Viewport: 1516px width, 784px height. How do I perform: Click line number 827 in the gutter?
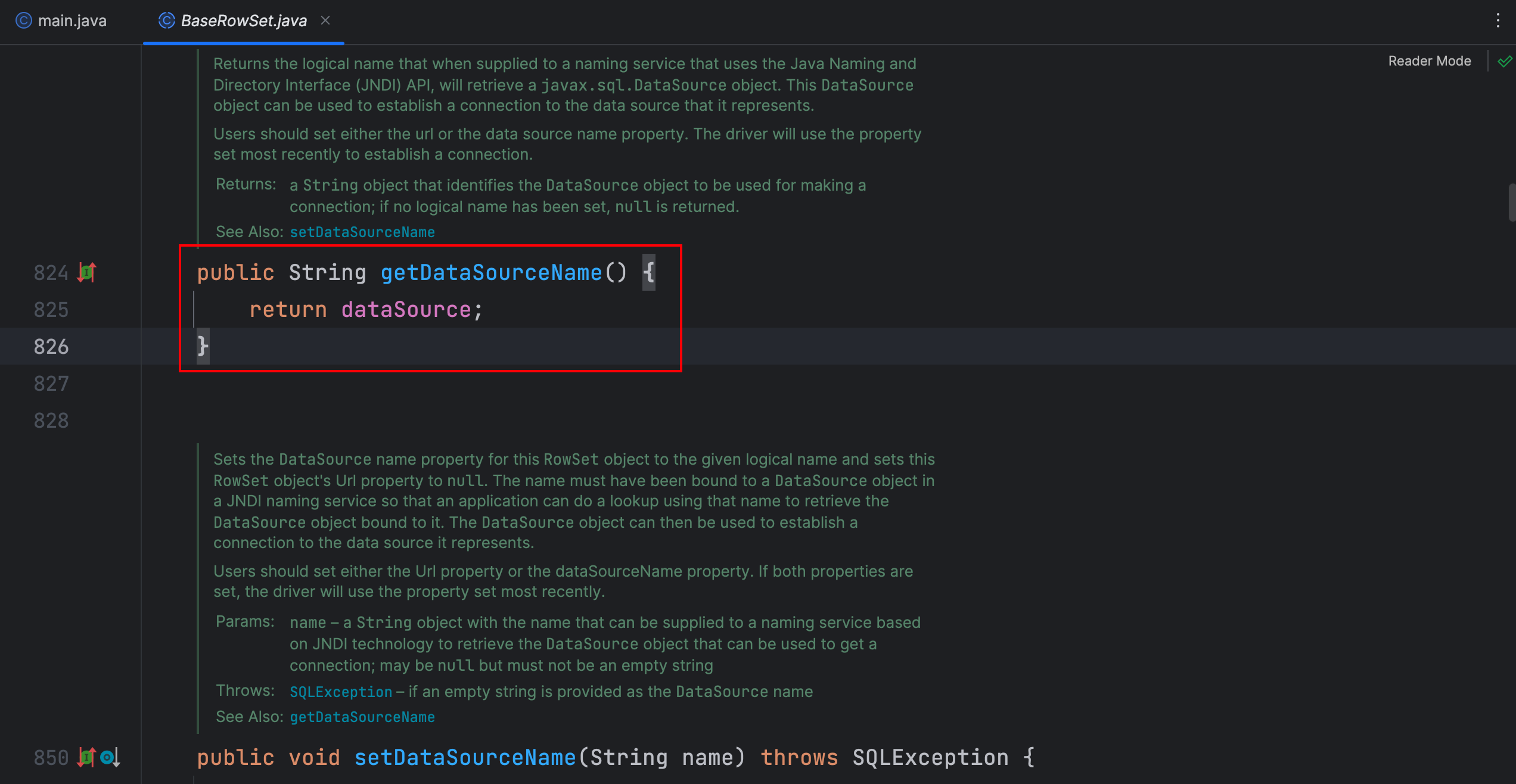tap(51, 384)
